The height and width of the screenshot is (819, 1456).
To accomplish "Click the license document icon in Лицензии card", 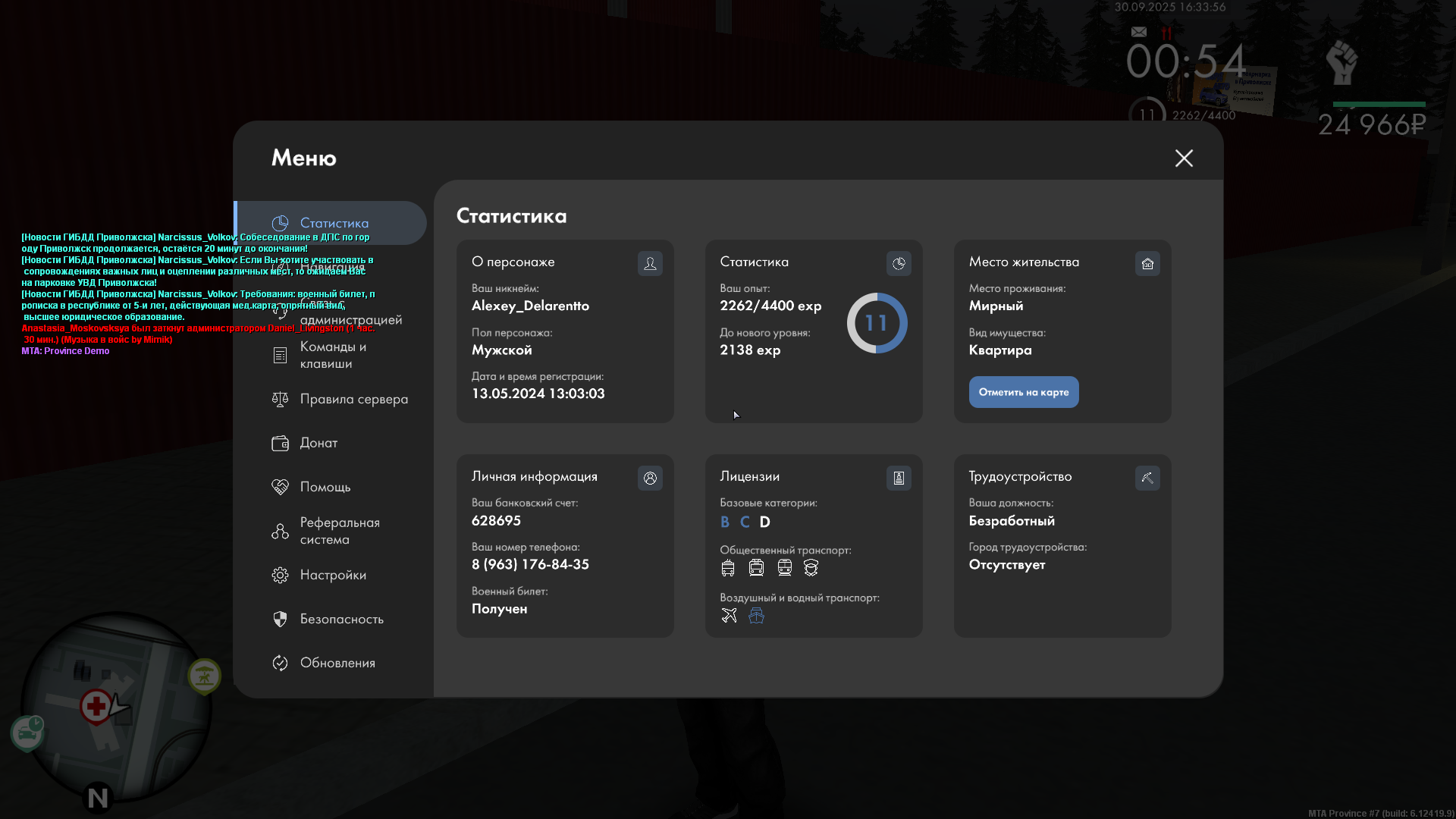I will (899, 478).
